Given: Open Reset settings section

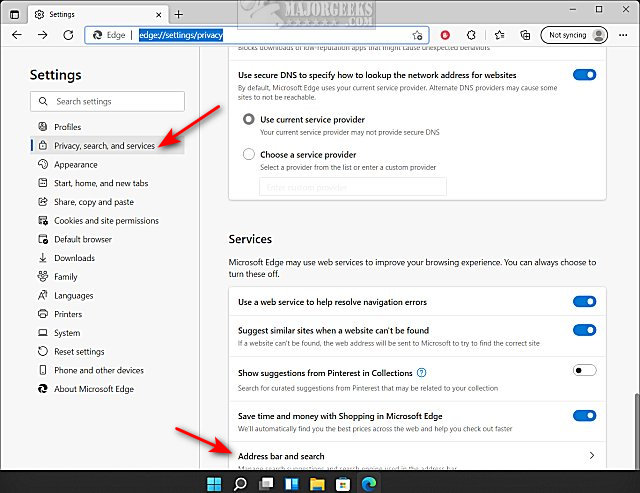Looking at the screenshot, I should pyautogui.click(x=107, y=352).
